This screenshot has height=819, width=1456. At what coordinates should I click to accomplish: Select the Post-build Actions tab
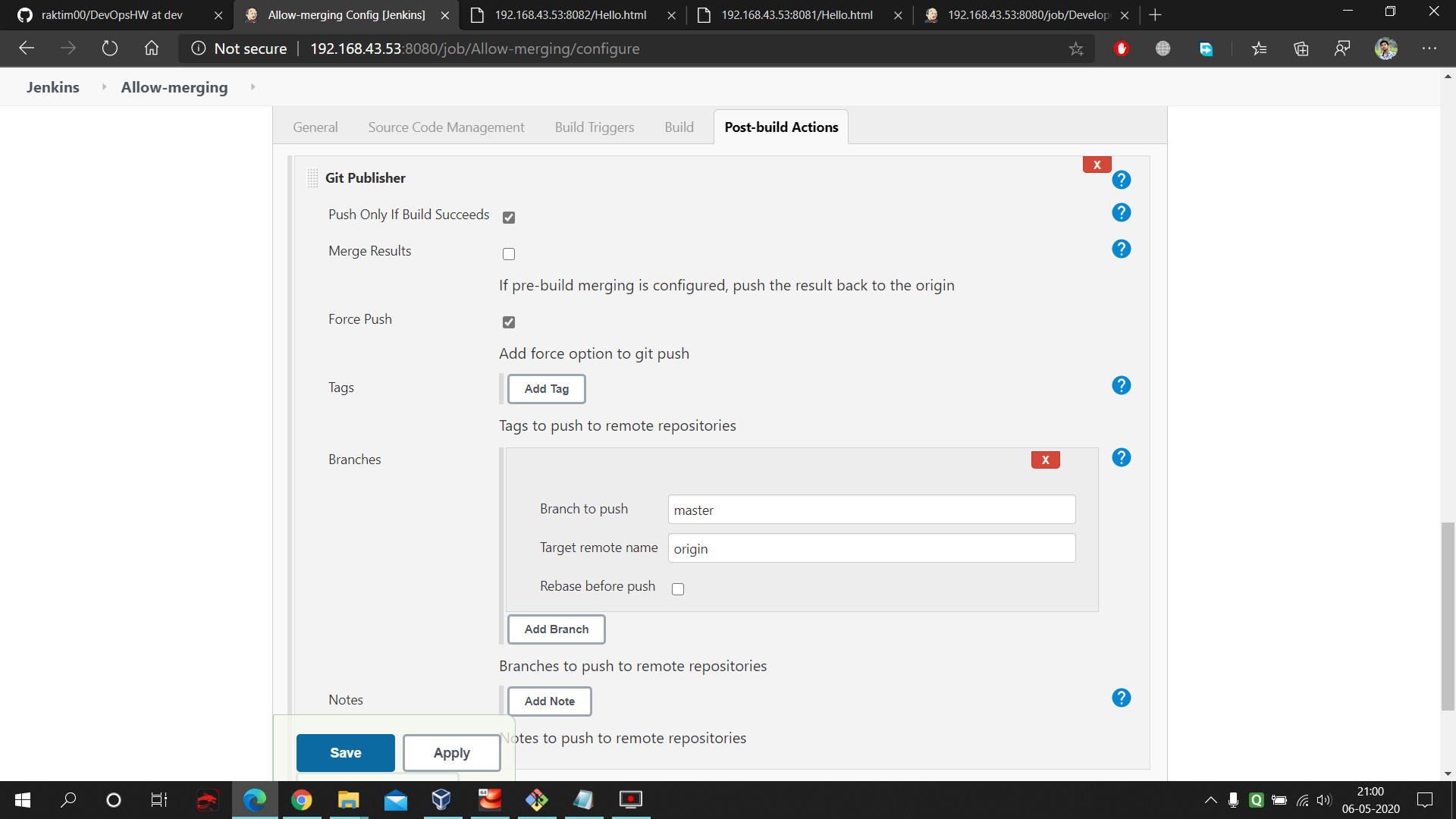781,126
